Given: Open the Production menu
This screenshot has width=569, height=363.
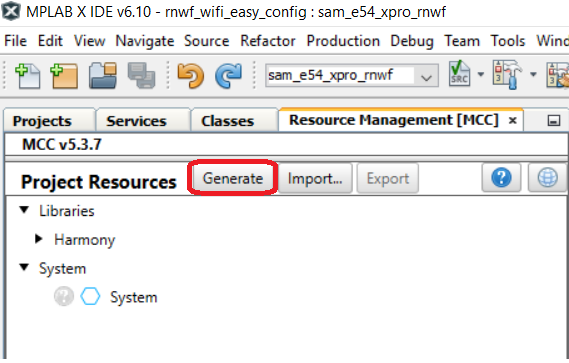Looking at the screenshot, I should pyautogui.click(x=343, y=41).
